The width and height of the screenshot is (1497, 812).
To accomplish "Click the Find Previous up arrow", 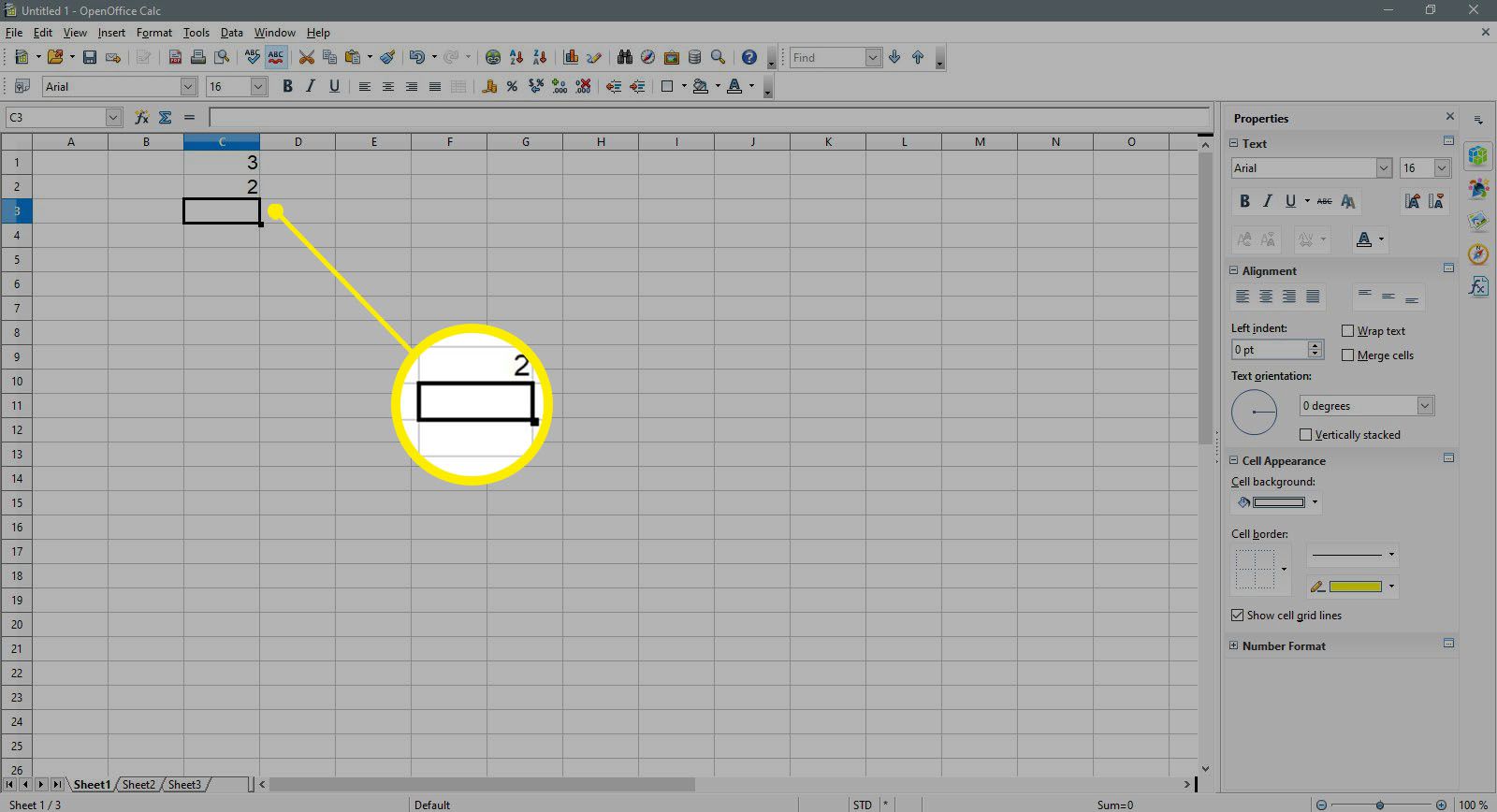I will coord(918,58).
